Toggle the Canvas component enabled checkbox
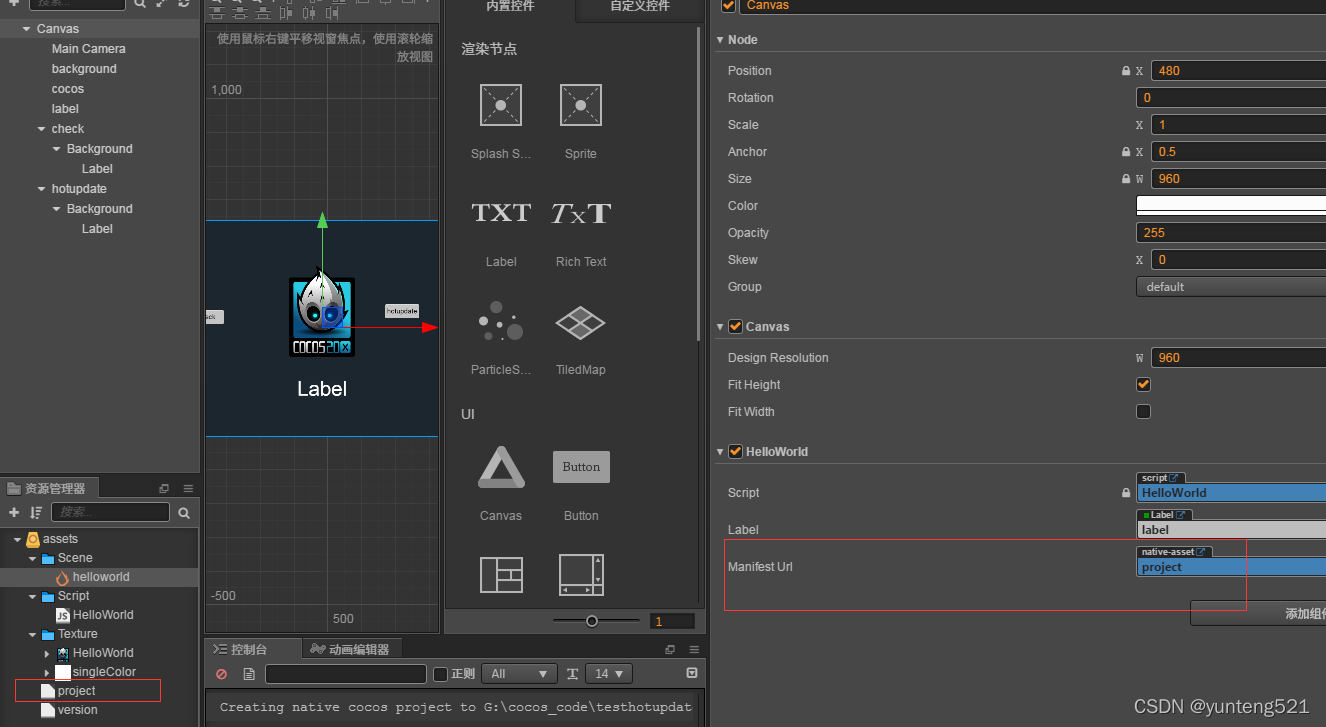The height and width of the screenshot is (727, 1326). pyautogui.click(x=735, y=327)
